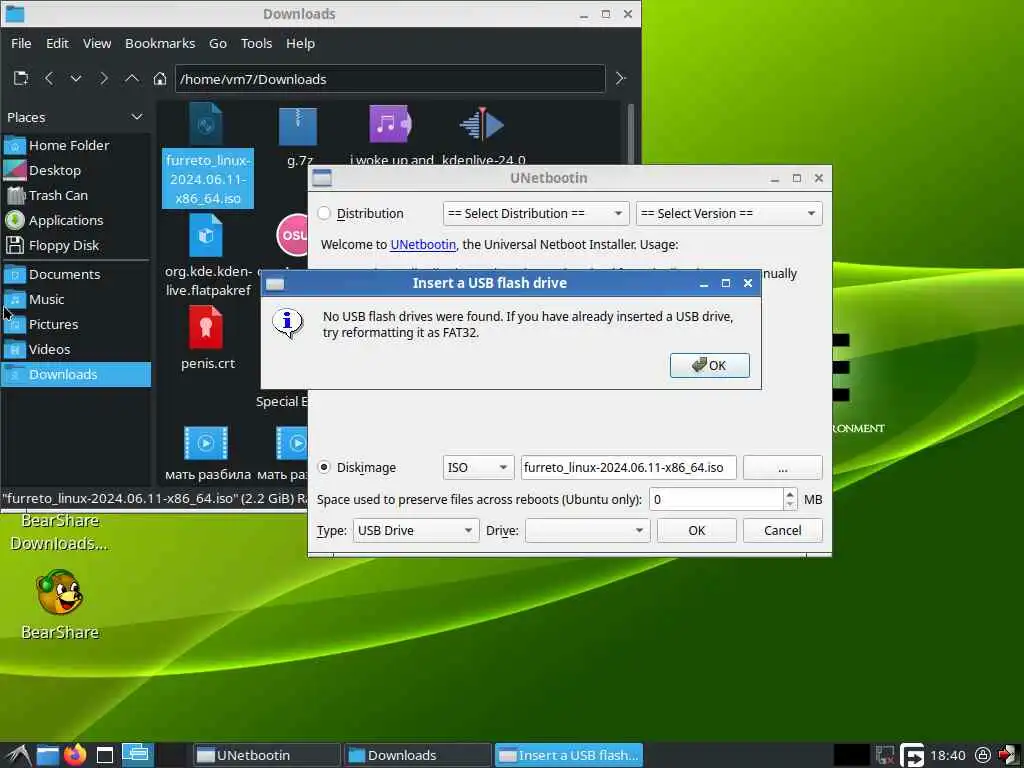Click the desktop switcher icon in taskbar
Screen dimensions: 1024x768
point(136,754)
